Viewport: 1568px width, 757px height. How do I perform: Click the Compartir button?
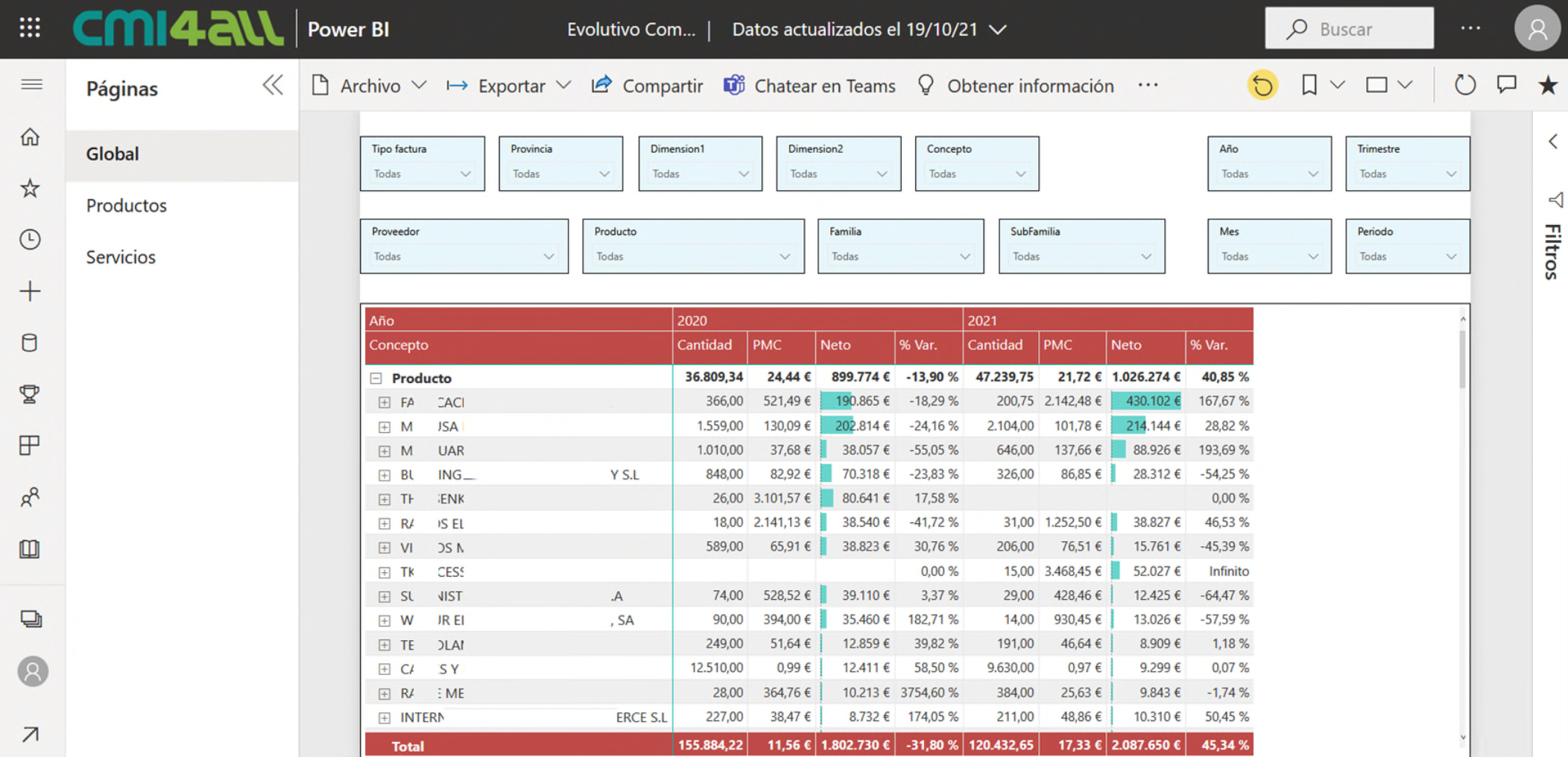647,86
